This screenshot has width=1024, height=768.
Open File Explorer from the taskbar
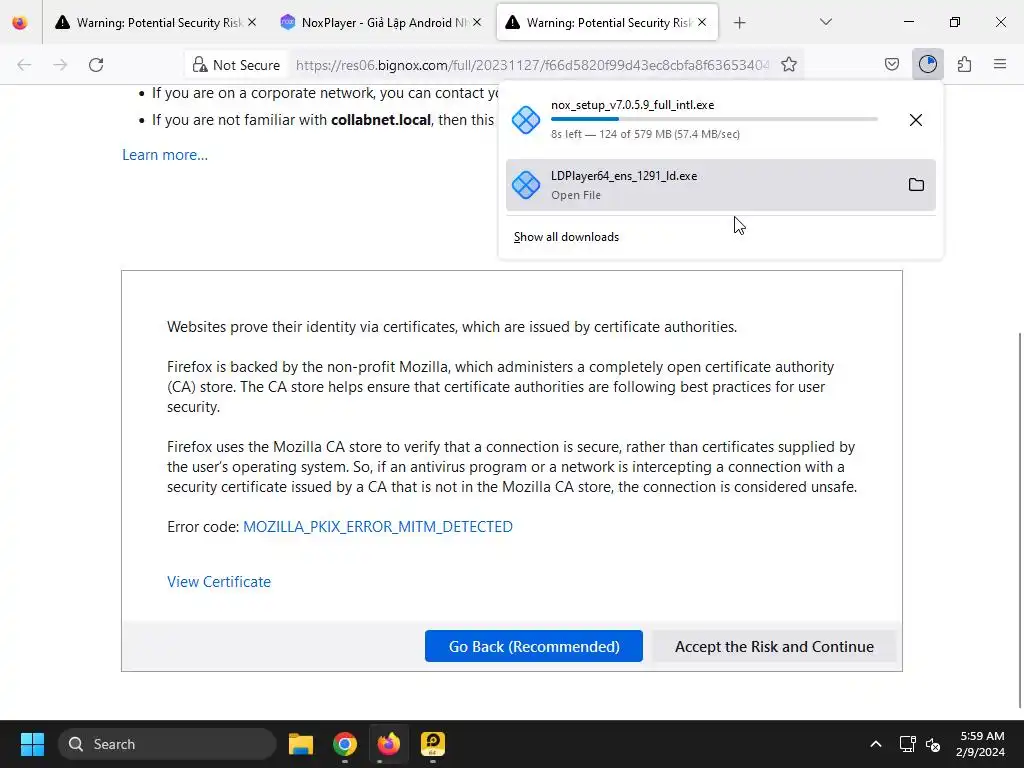301,744
